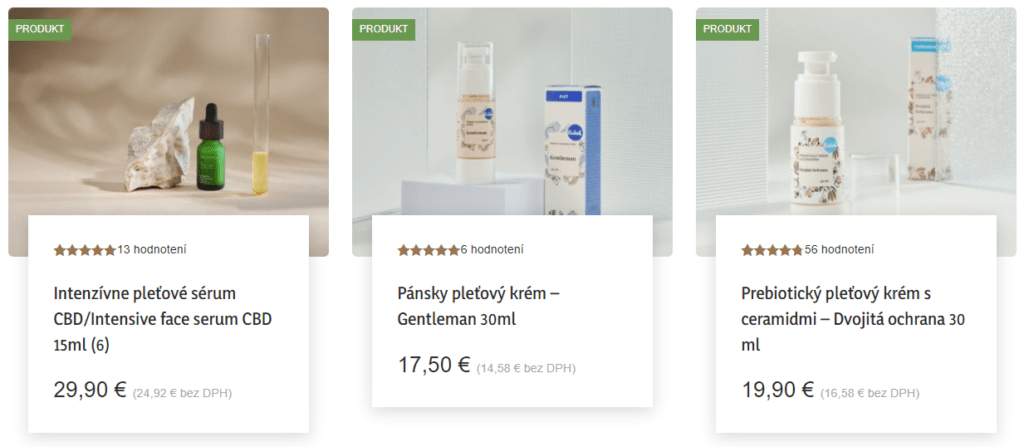Viewport: 1024px width, 447px height.
Task: Open the 13 hodnotení reviews link
Action: coord(152,250)
